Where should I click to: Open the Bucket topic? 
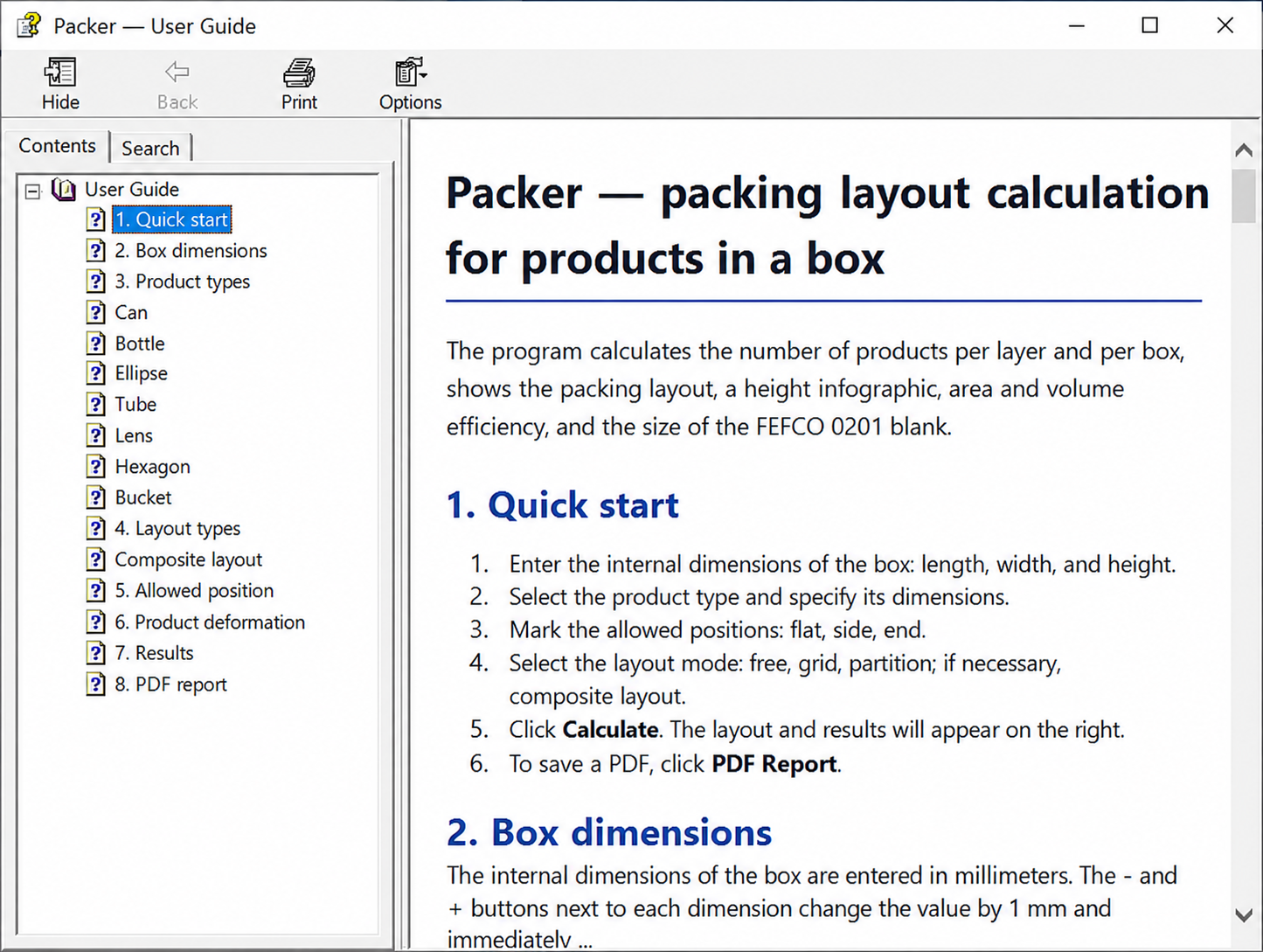point(143,497)
